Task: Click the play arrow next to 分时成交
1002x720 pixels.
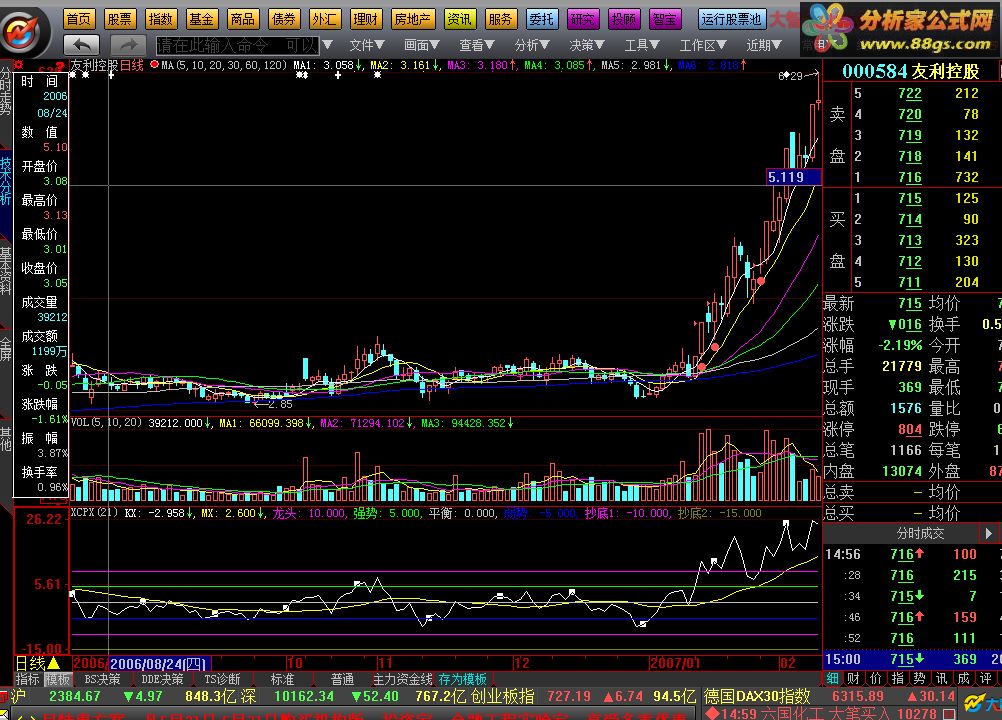Action: pyautogui.click(x=989, y=533)
